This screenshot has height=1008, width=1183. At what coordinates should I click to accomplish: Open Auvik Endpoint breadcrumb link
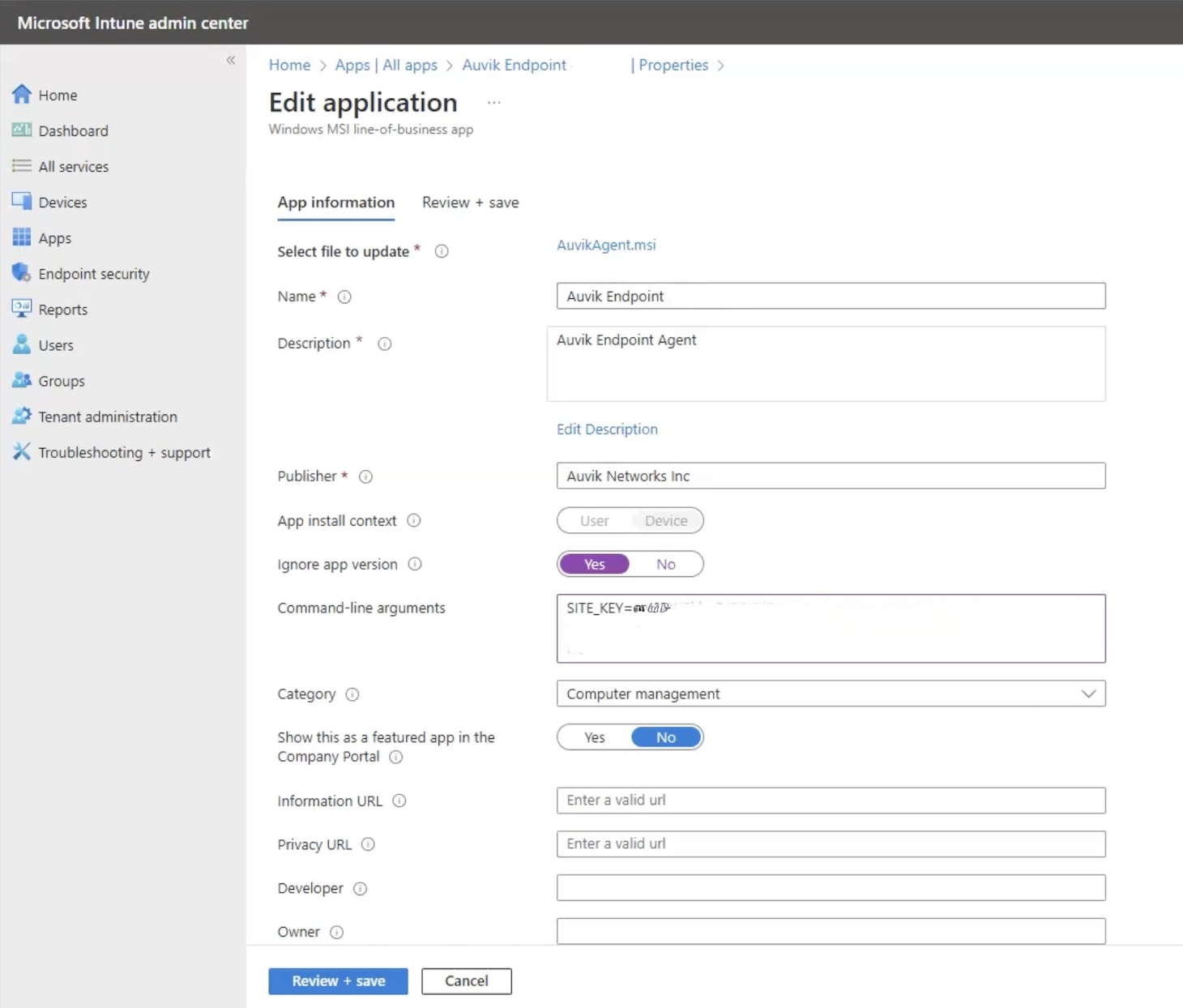pyautogui.click(x=514, y=65)
